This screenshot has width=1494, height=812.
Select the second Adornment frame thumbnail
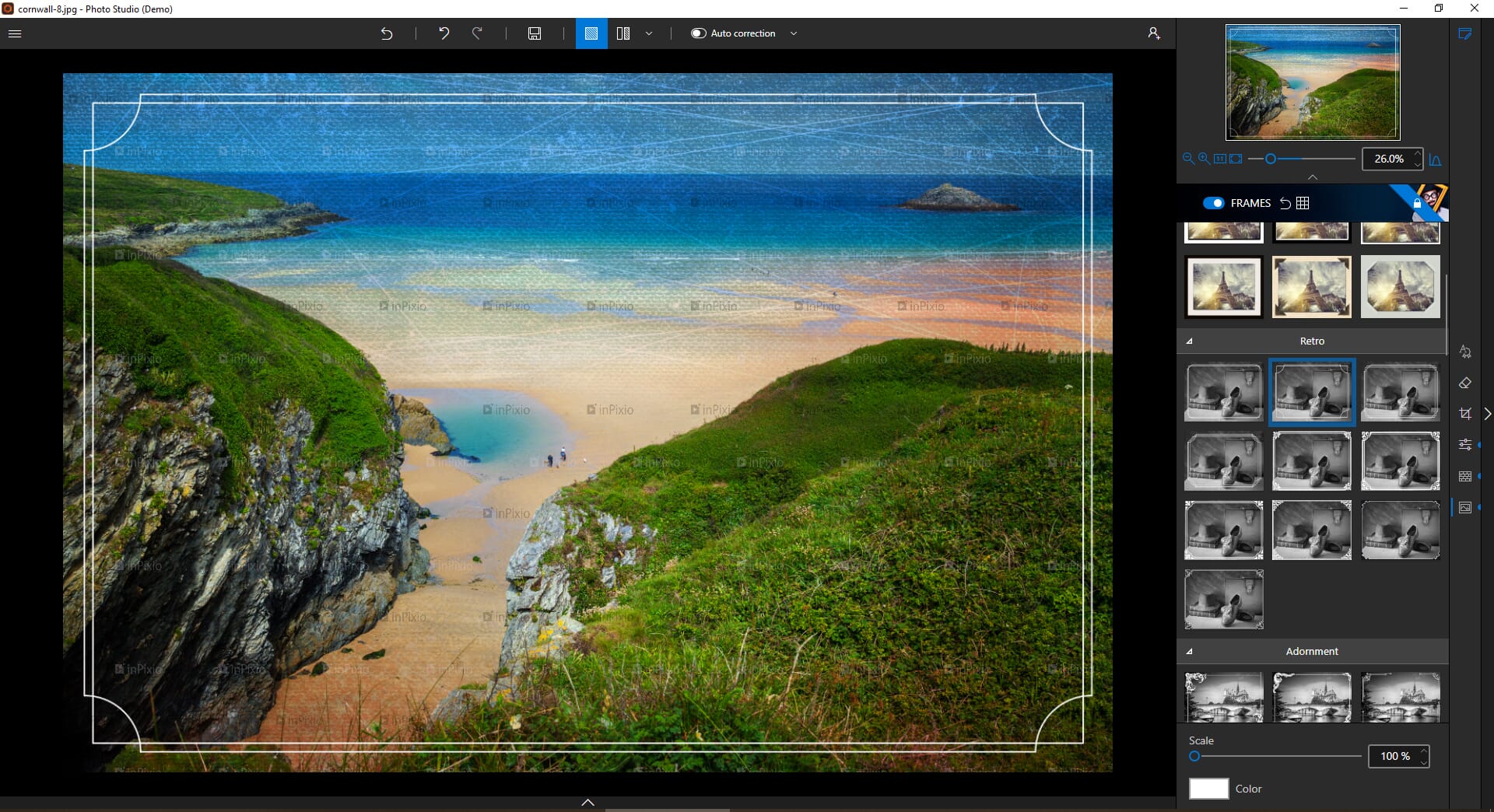(1312, 698)
